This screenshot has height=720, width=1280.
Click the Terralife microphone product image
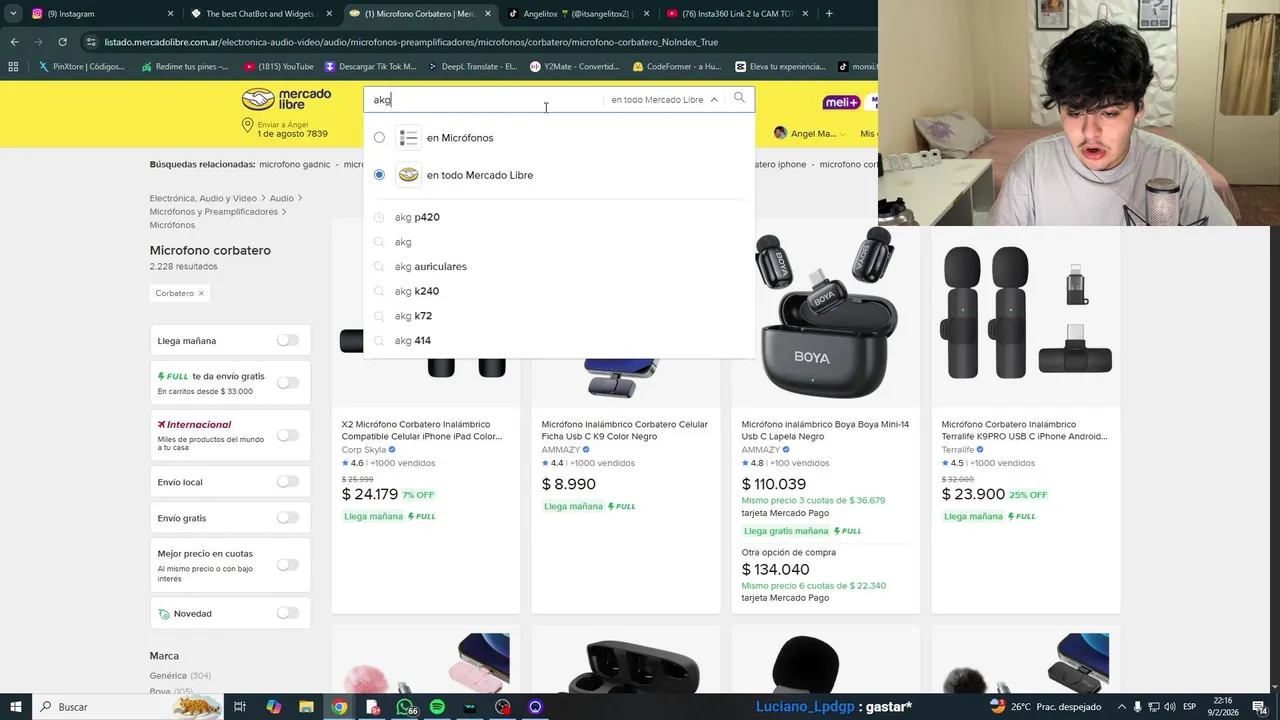(1026, 314)
